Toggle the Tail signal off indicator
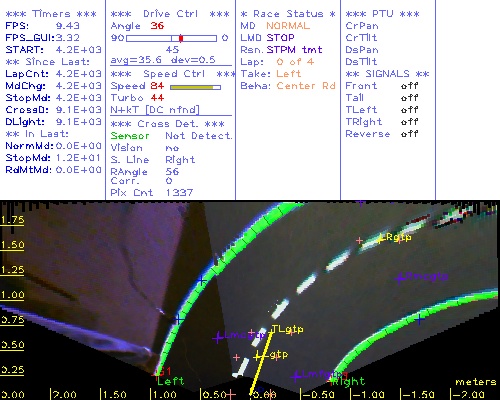Image resolution: width=500 pixels, height=400 pixels. coord(410,98)
